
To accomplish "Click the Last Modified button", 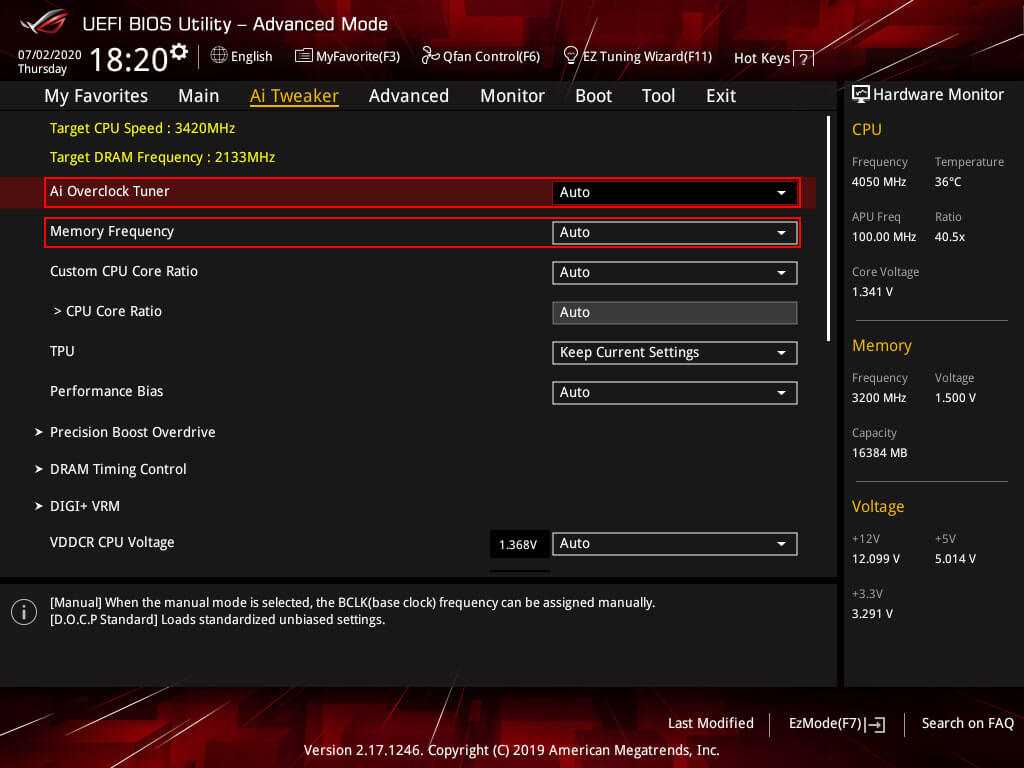I will click(x=710, y=723).
